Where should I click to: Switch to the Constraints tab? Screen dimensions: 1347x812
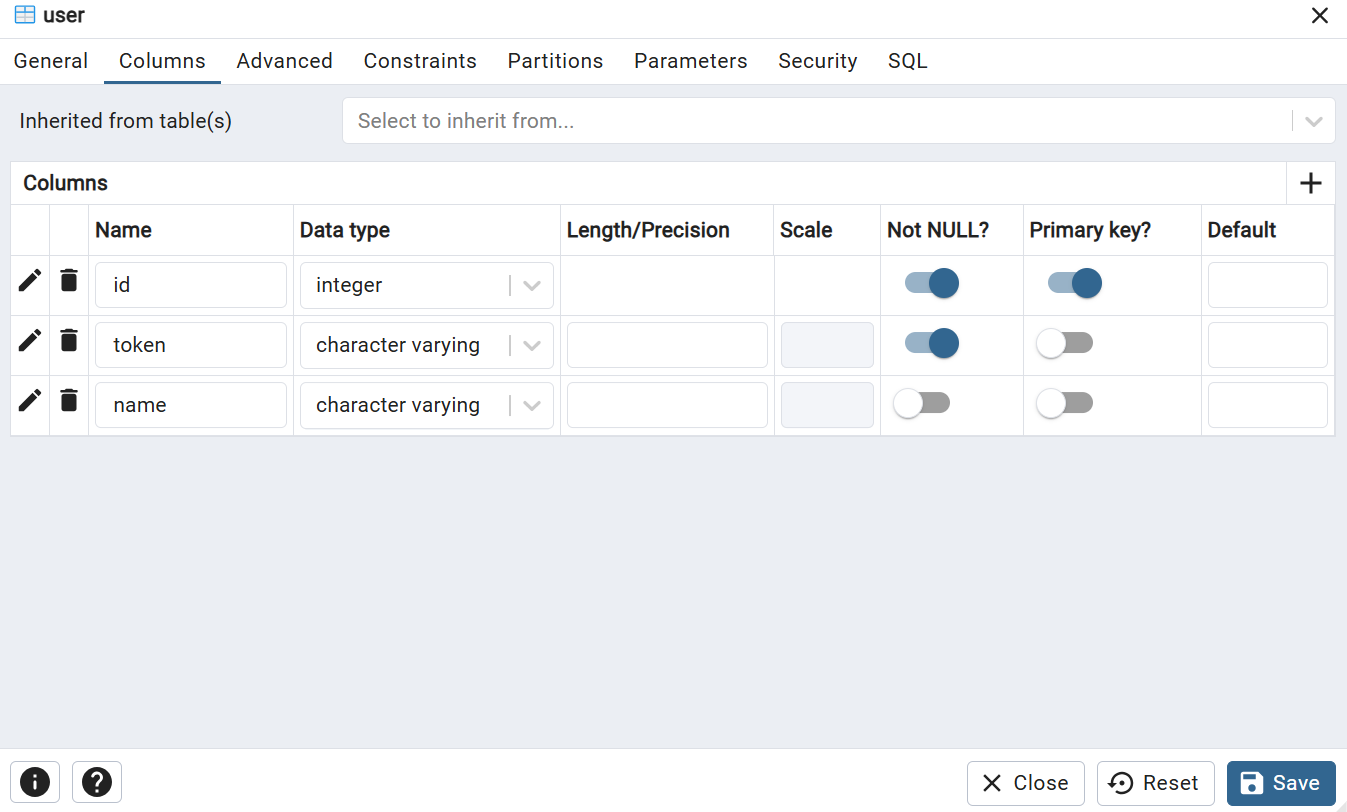[420, 61]
